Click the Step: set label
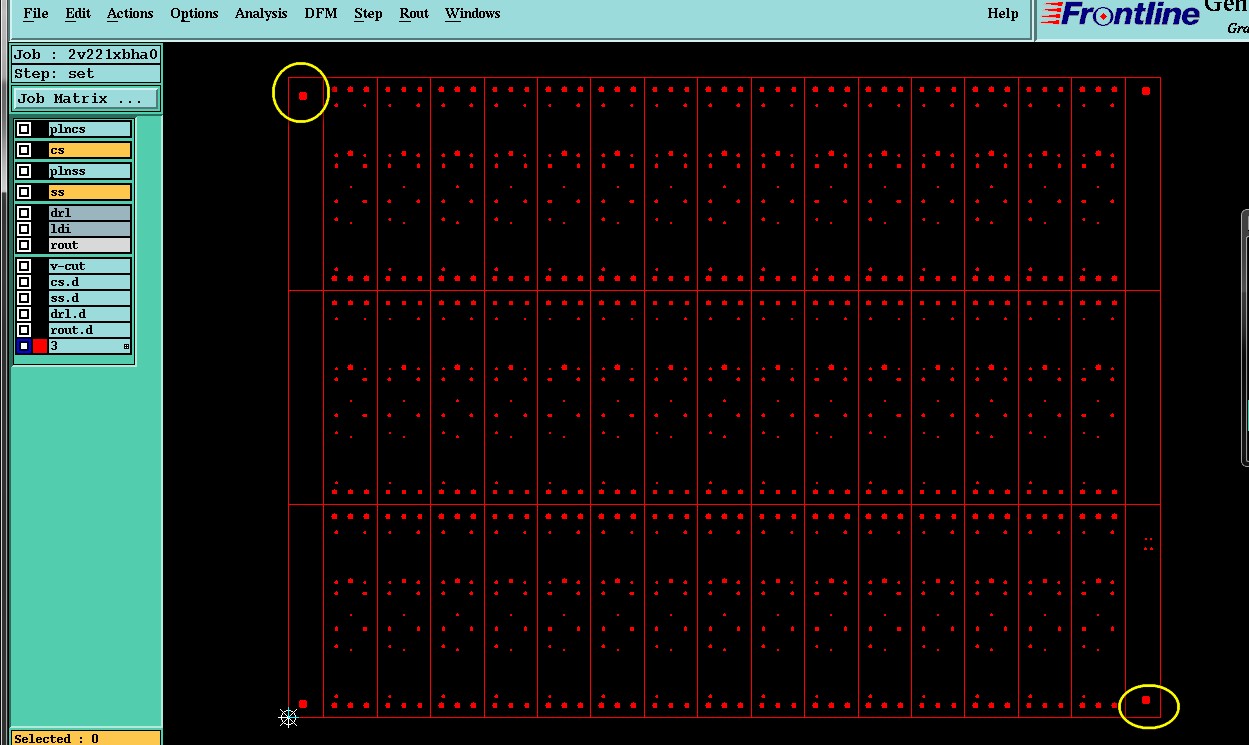Image resolution: width=1249 pixels, height=745 pixels. point(86,74)
